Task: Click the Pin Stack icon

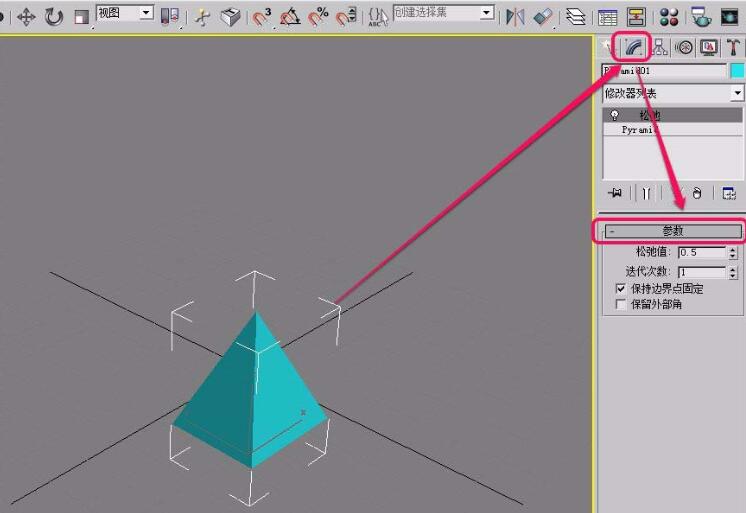Action: point(615,193)
